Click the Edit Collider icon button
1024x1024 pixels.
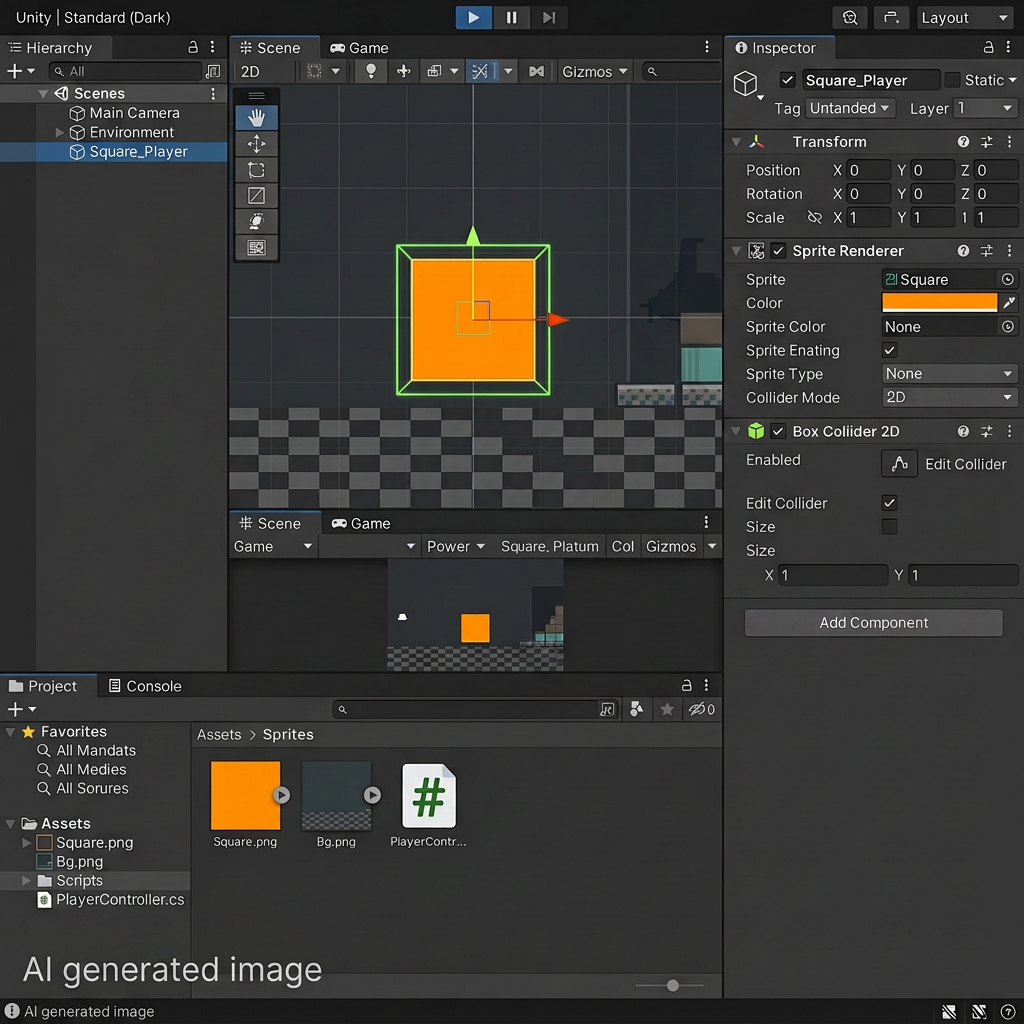click(x=899, y=464)
